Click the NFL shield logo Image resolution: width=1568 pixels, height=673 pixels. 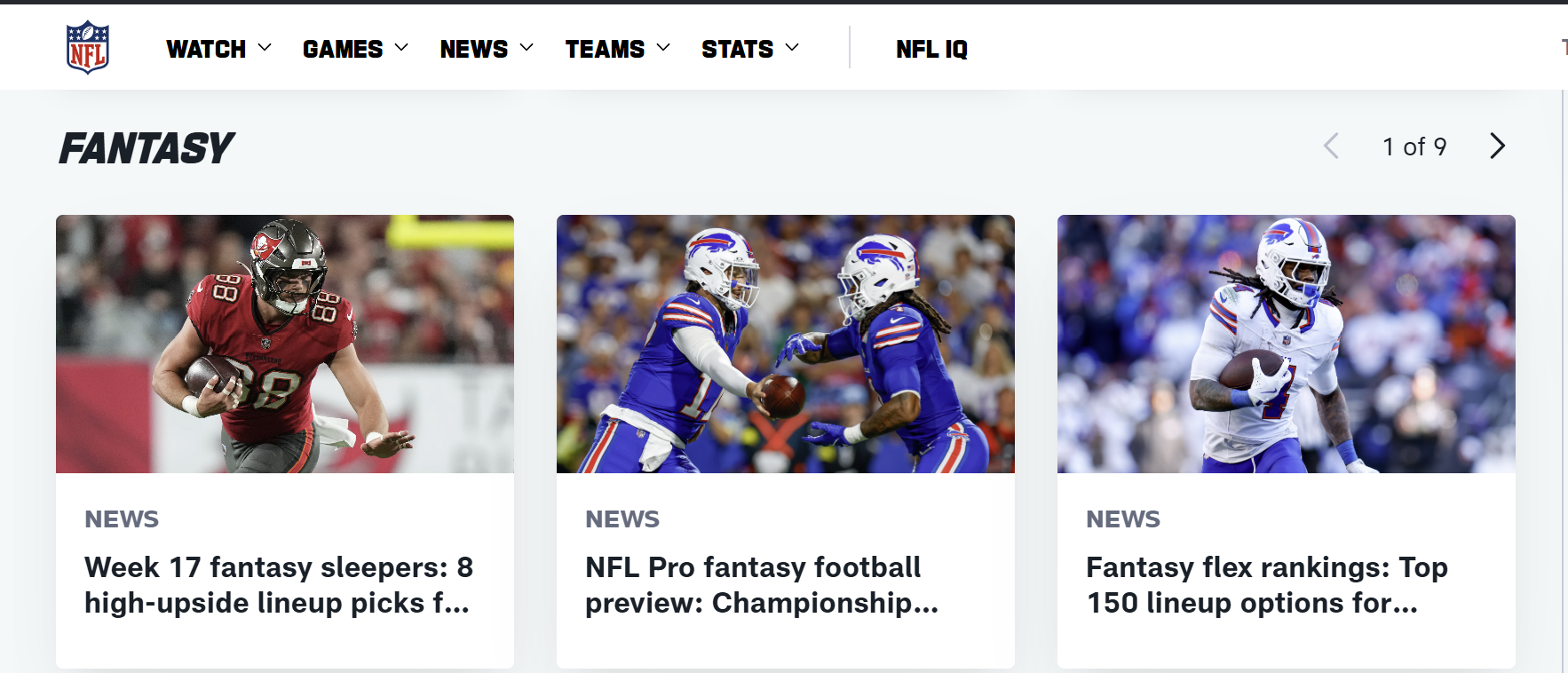(x=88, y=48)
